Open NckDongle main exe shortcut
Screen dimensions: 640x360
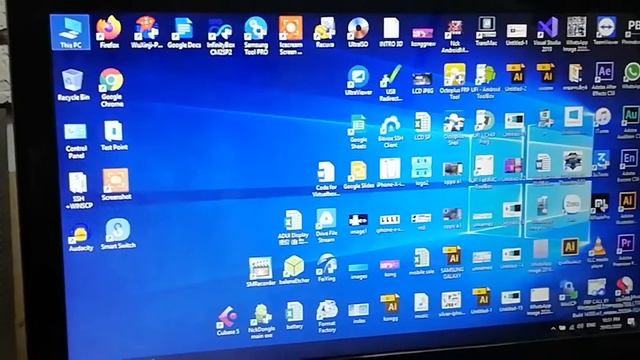tap(261, 321)
